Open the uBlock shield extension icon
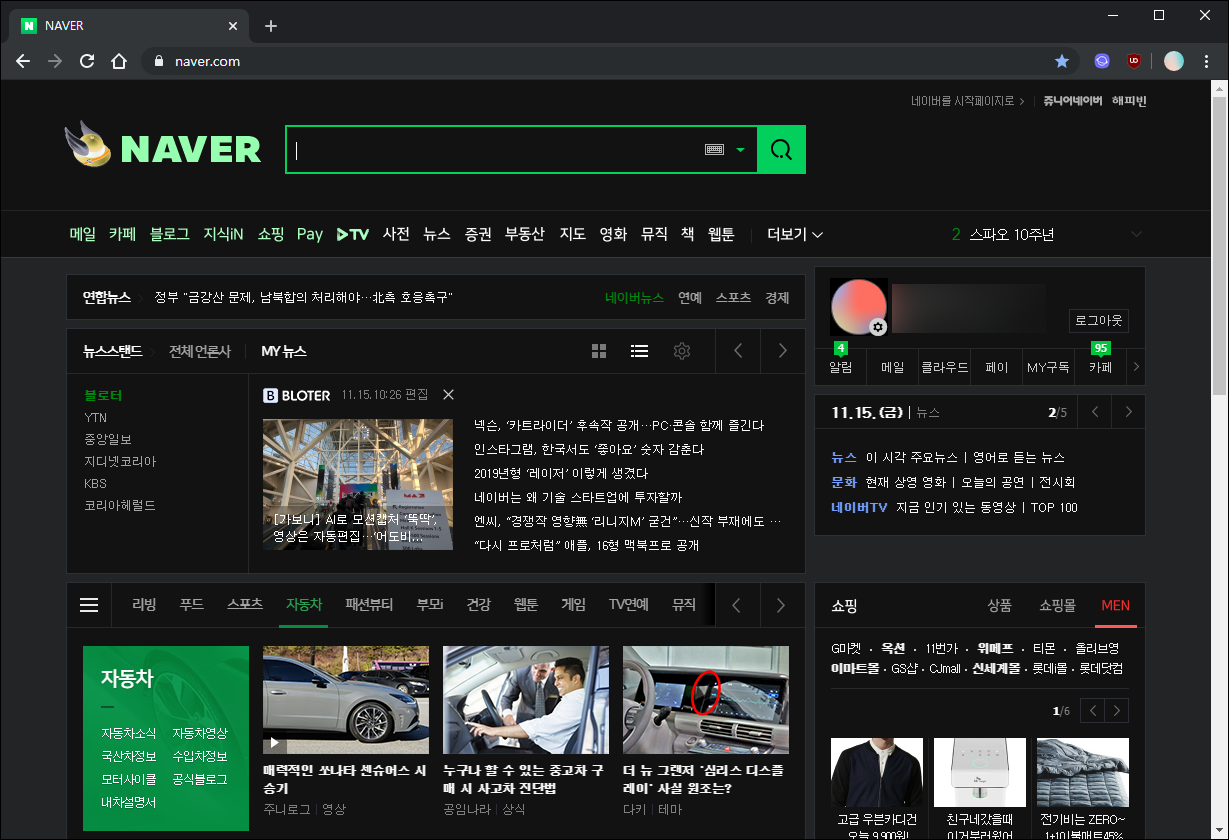1229x840 pixels. (1134, 61)
